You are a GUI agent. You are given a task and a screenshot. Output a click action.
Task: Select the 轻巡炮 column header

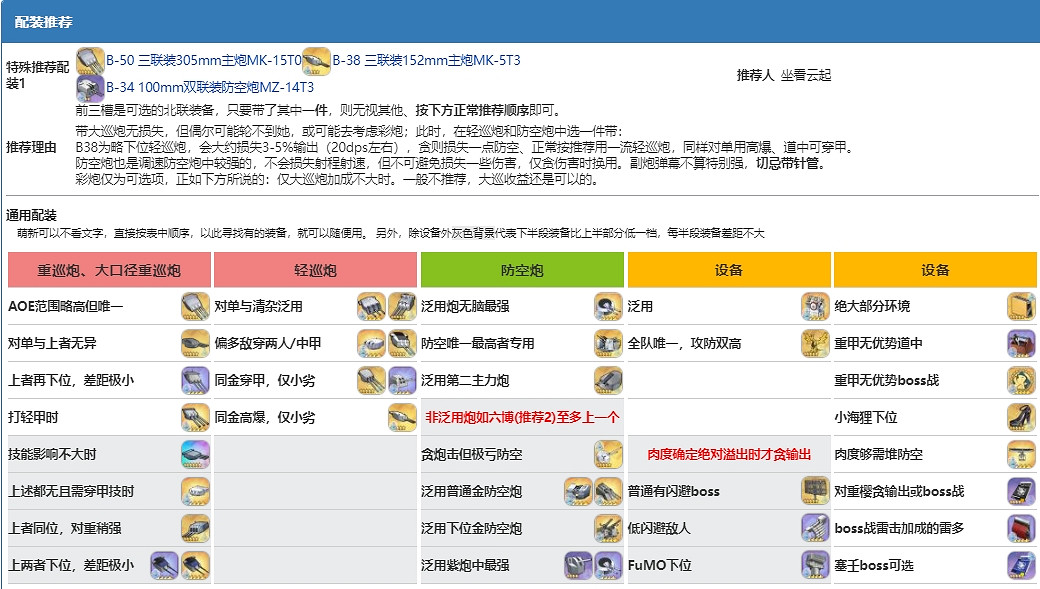315,270
